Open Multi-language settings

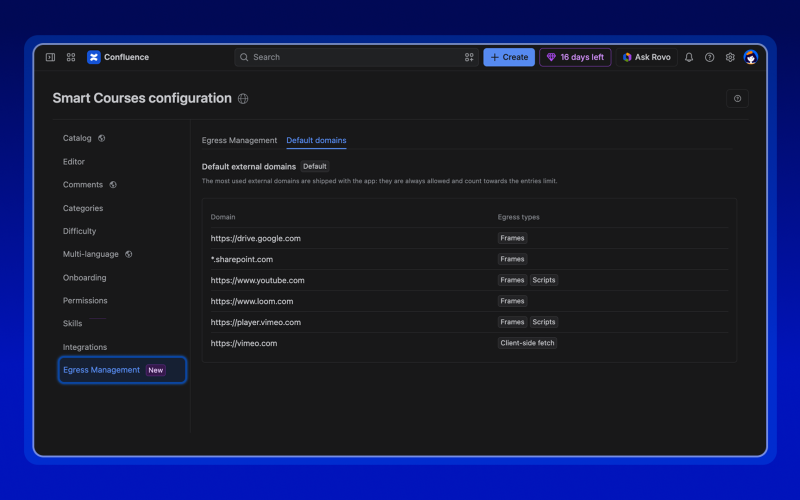click(90, 254)
